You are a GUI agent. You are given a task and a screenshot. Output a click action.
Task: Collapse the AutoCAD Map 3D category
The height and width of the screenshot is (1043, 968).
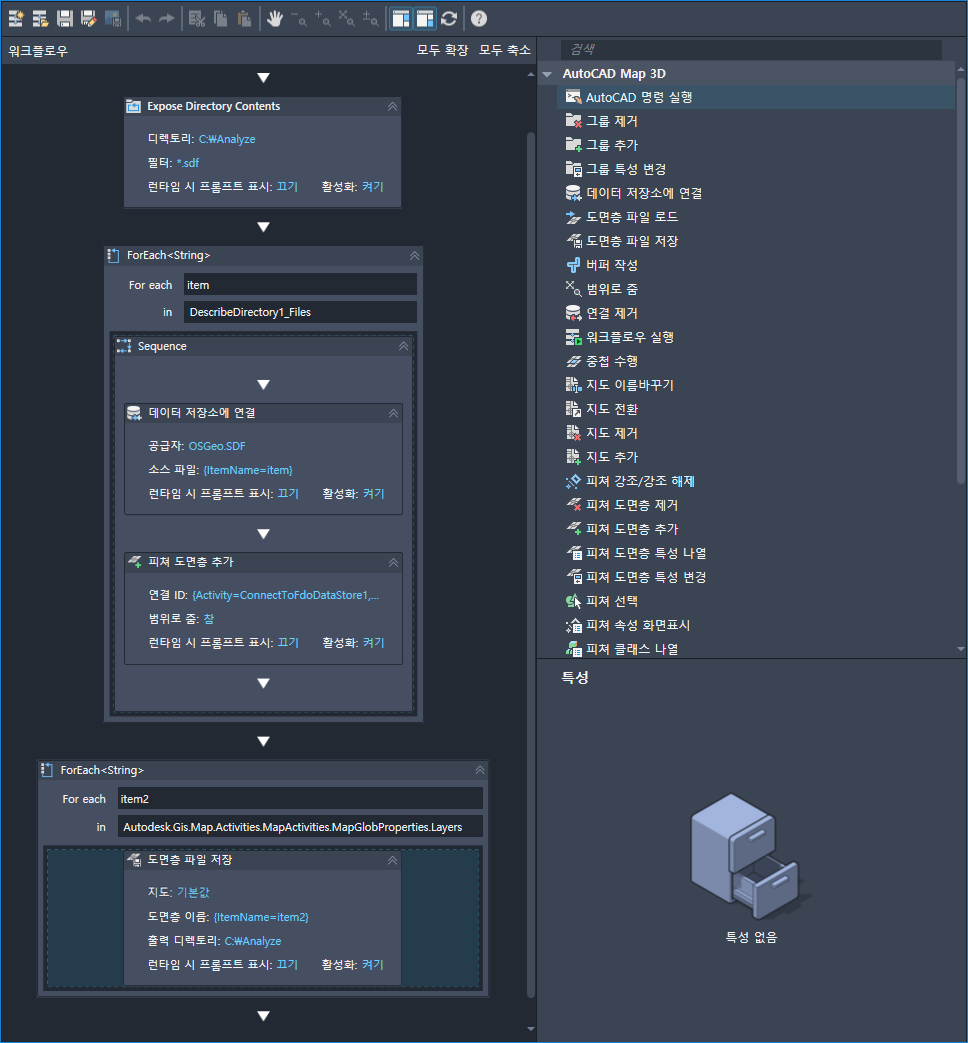pyautogui.click(x=548, y=74)
